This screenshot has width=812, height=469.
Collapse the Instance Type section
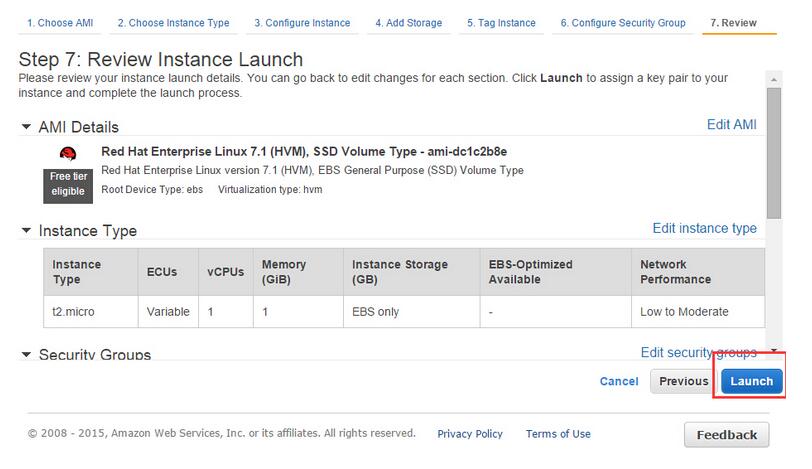[x=26, y=230]
